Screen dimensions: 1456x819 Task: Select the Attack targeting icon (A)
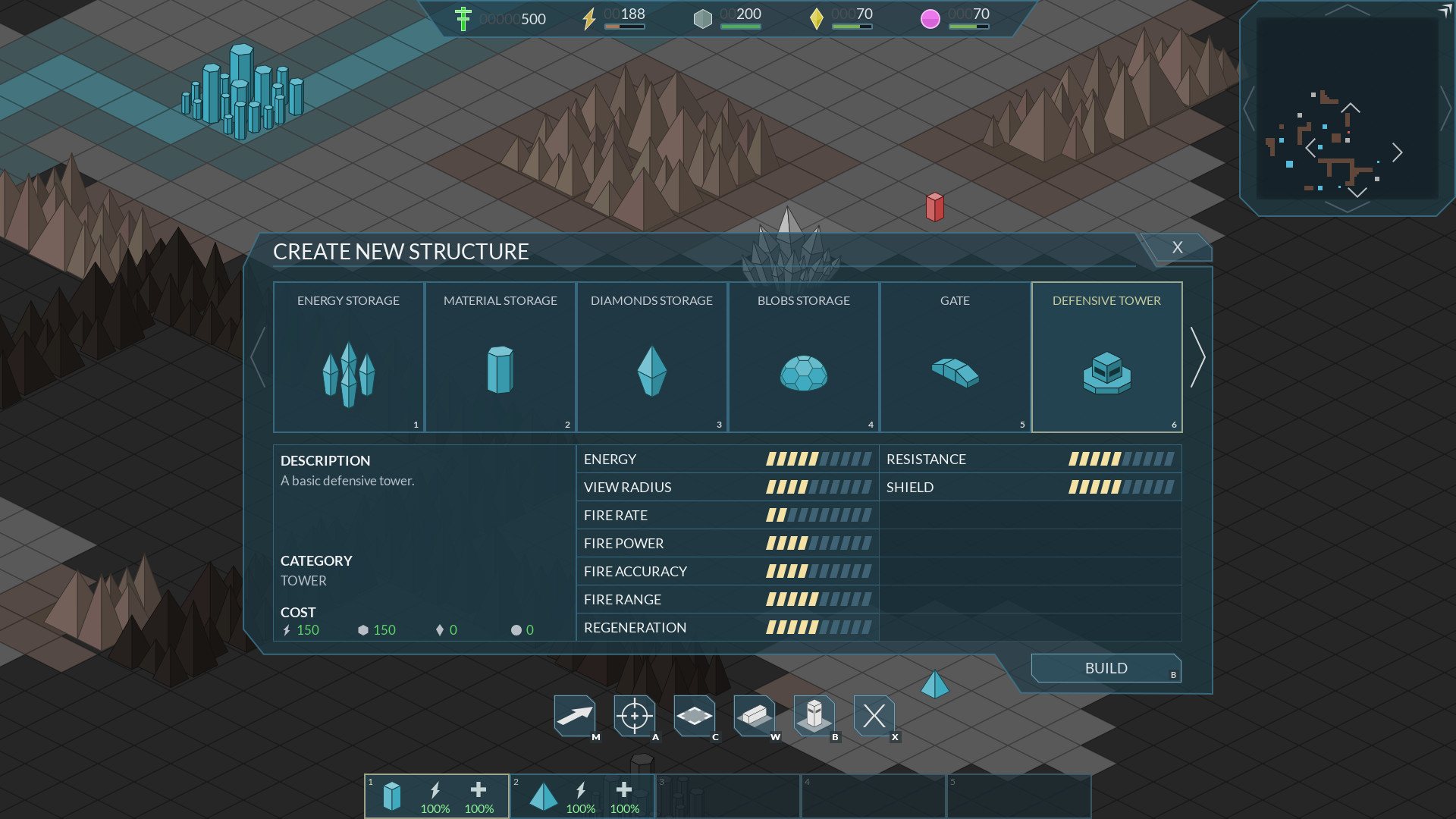[635, 717]
